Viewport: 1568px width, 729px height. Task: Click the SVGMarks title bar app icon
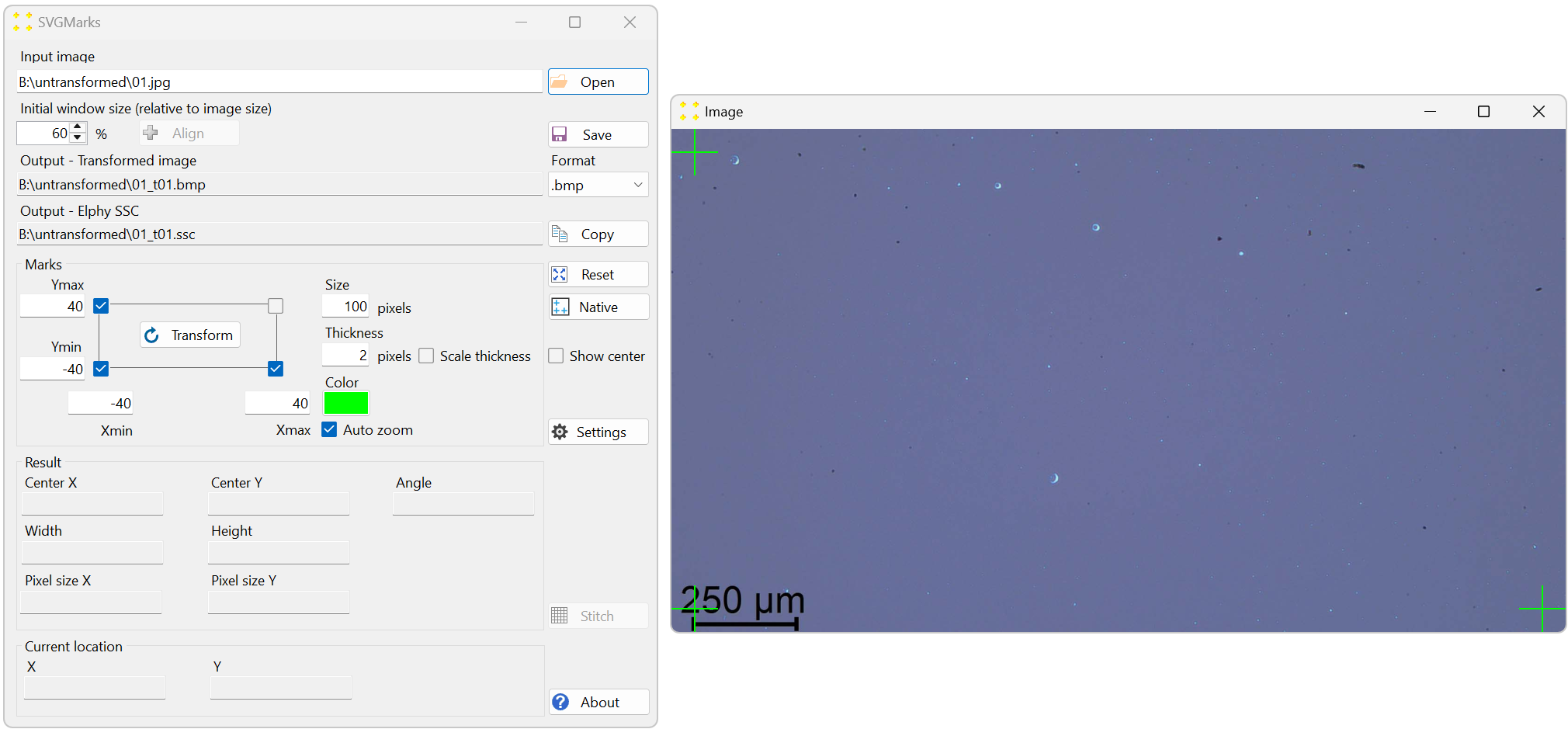[x=23, y=22]
